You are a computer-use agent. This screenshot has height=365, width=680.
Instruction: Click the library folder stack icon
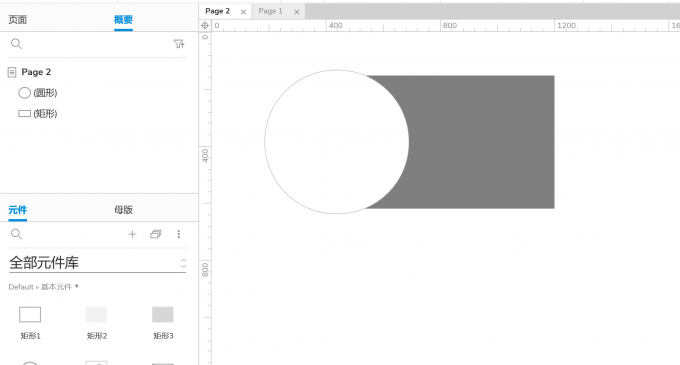[156, 234]
